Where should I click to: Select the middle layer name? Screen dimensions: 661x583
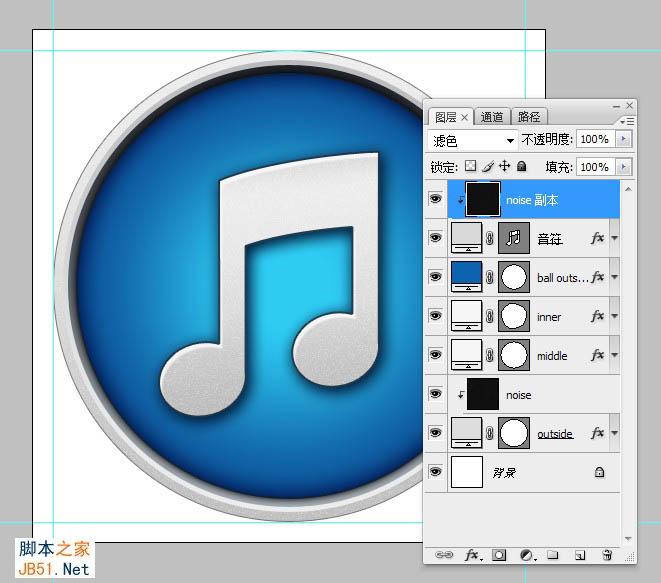(552, 356)
